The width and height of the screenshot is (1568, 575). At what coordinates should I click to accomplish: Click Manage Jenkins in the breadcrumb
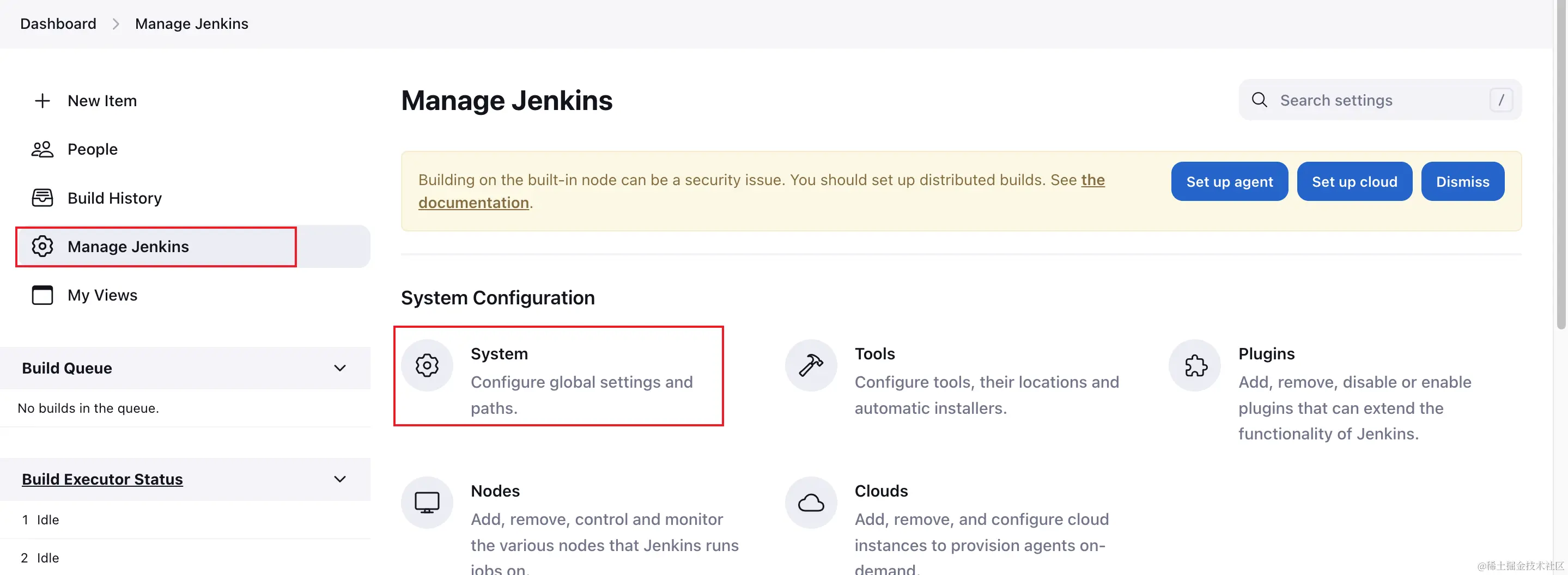click(192, 24)
